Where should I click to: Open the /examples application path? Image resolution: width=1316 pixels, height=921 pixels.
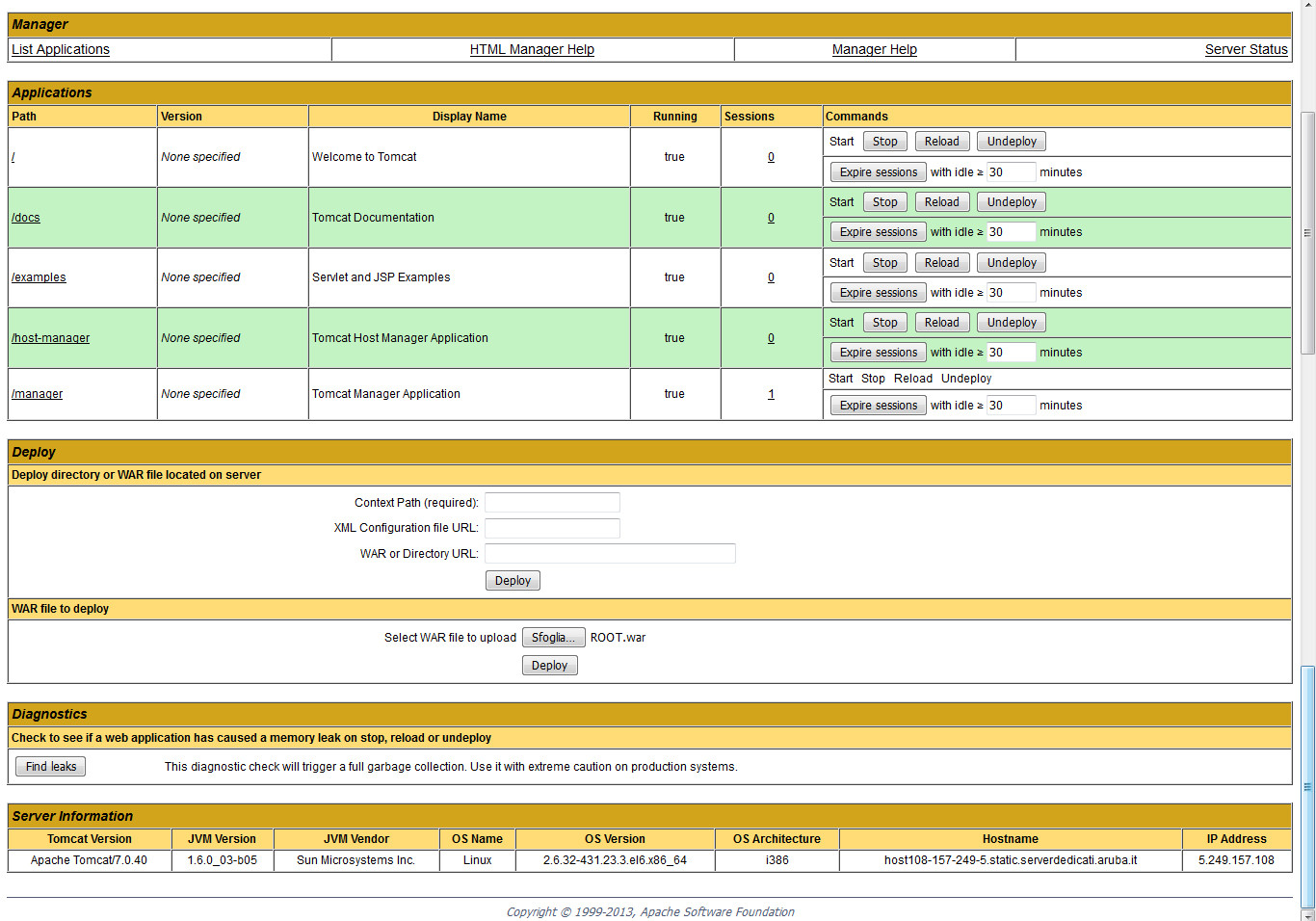pos(39,277)
